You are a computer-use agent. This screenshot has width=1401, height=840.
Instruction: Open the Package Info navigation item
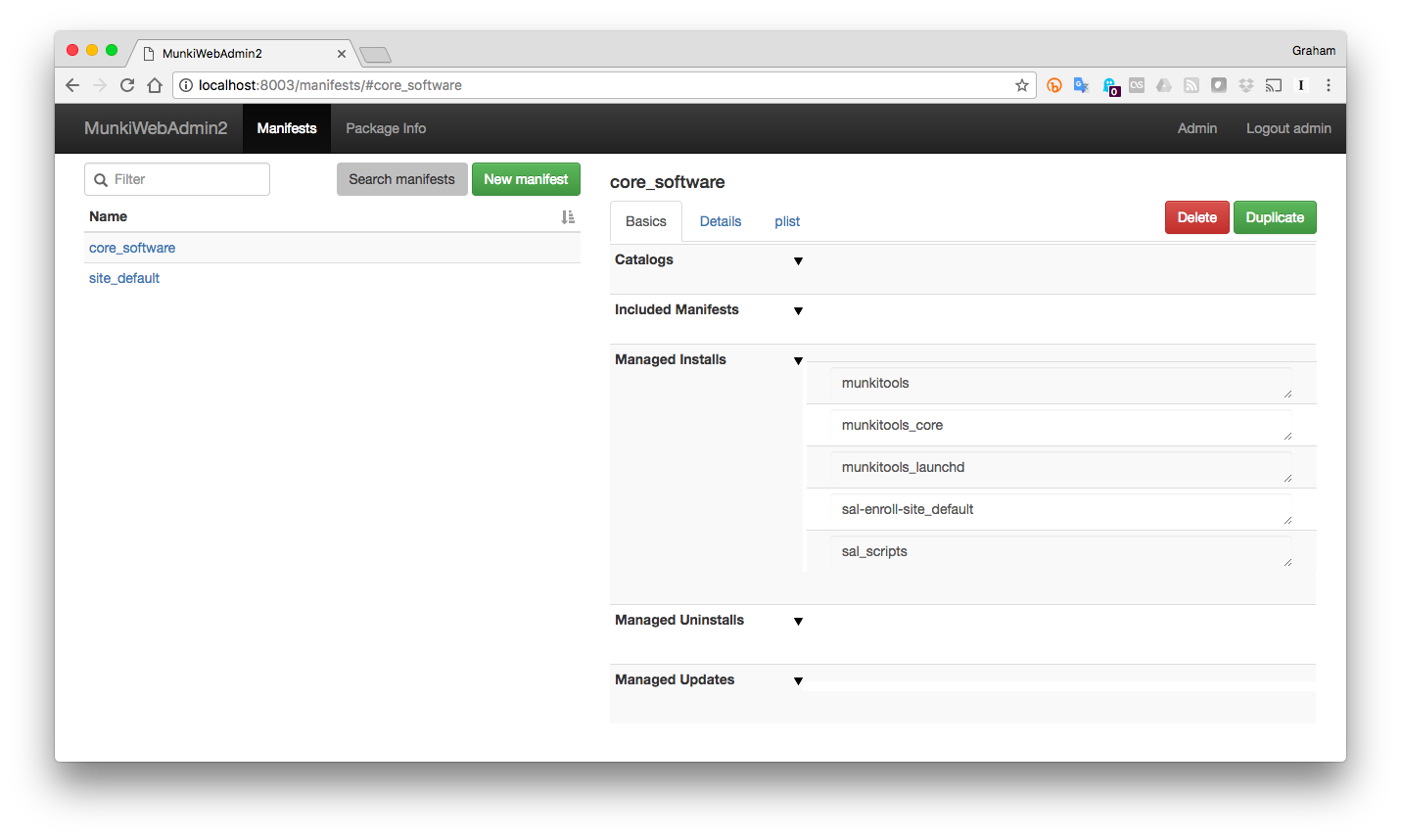pyautogui.click(x=386, y=128)
